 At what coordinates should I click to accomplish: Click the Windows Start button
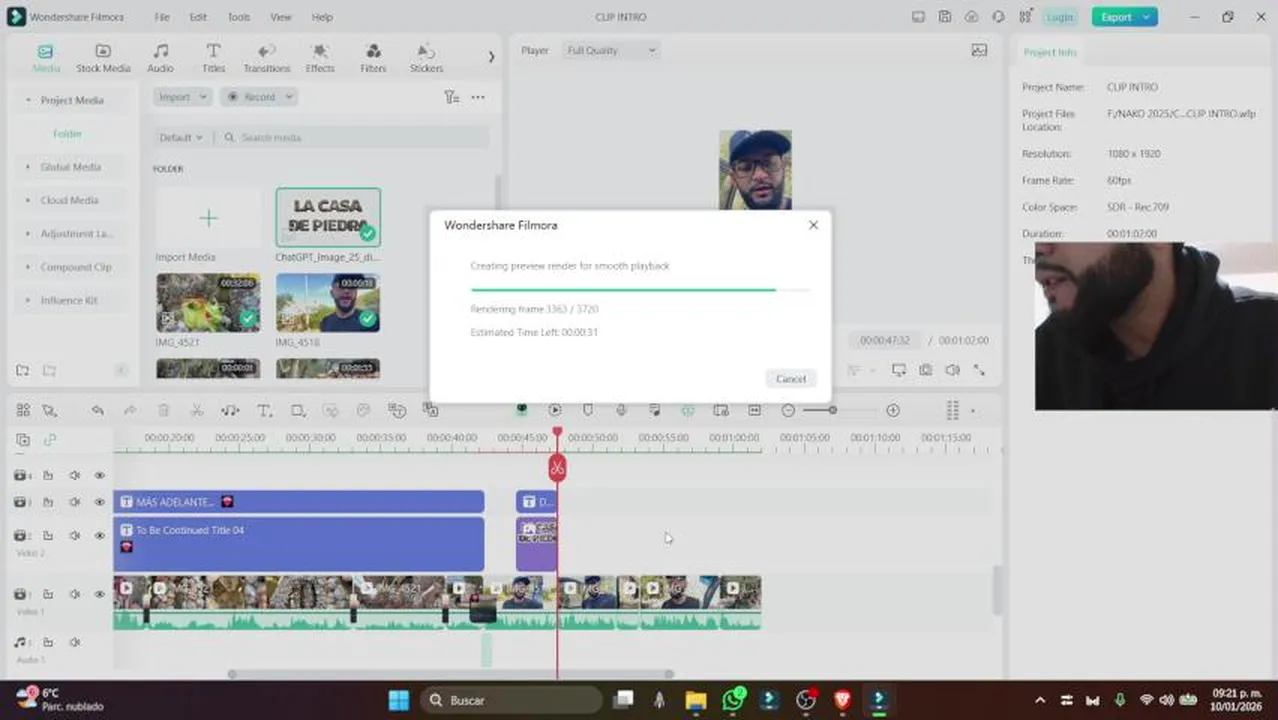(398, 700)
